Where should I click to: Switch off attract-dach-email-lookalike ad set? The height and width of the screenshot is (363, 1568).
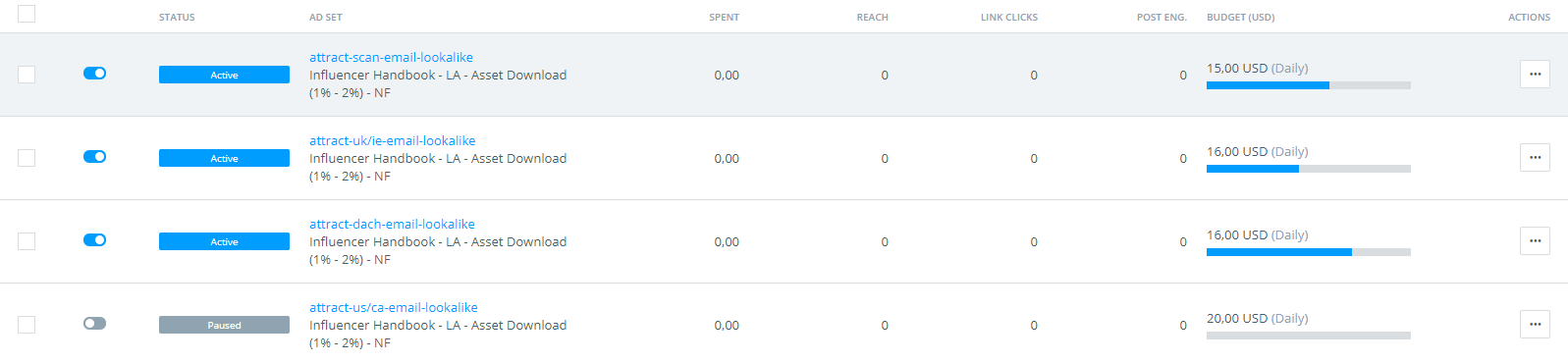pyautogui.click(x=95, y=240)
